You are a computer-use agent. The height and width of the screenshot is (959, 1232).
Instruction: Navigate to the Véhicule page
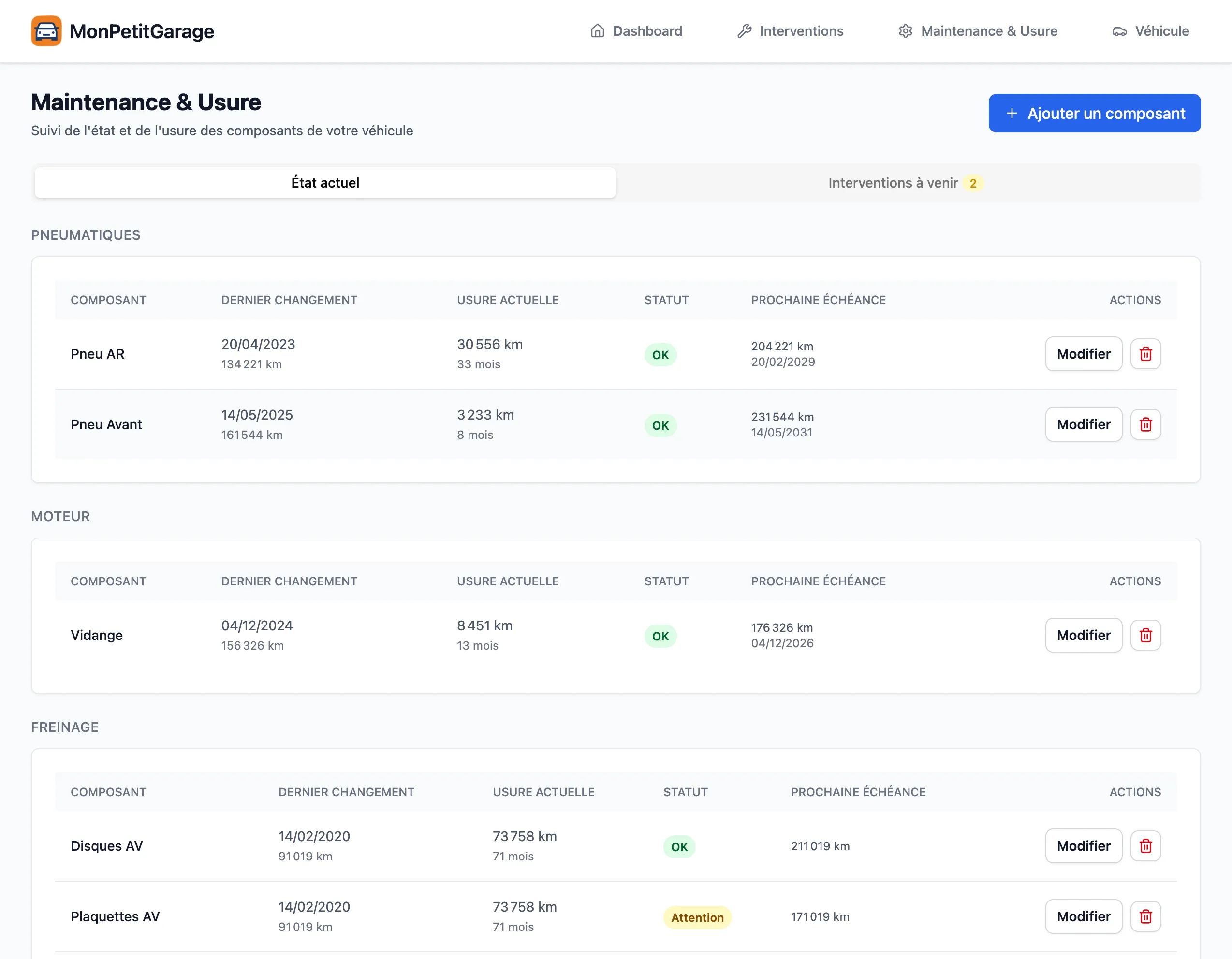coord(1151,31)
